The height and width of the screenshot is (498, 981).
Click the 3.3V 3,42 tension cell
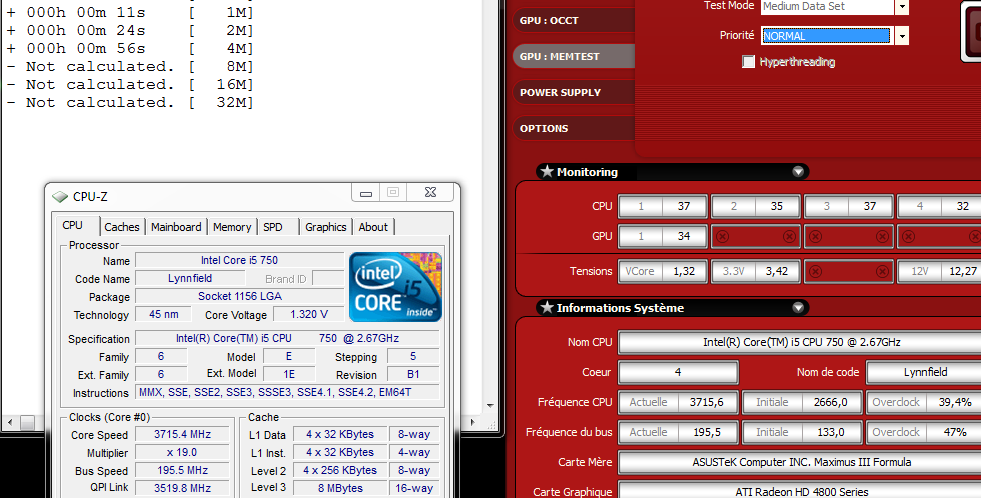pyautogui.click(x=756, y=271)
